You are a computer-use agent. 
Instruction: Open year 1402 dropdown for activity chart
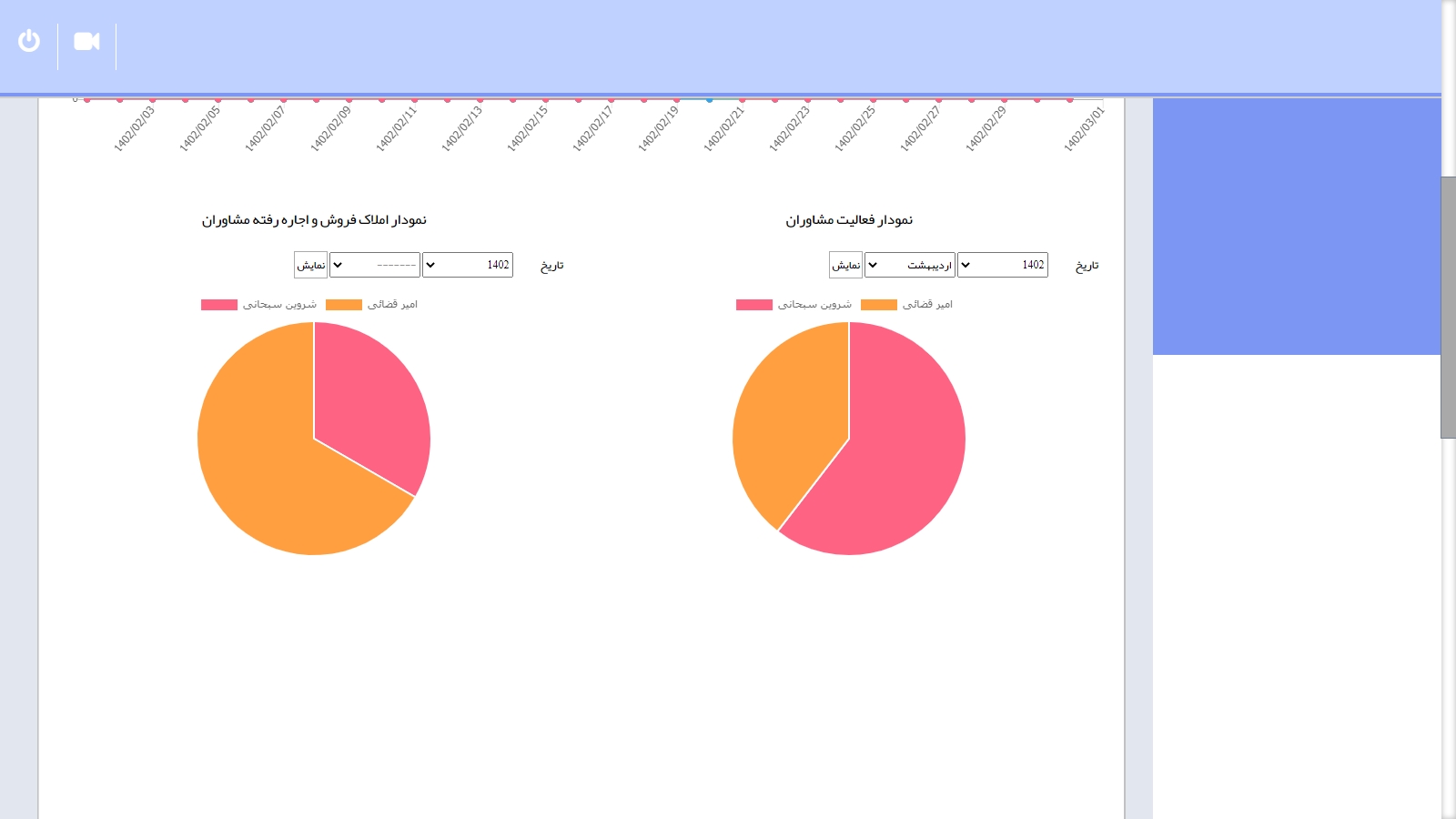[1002, 265]
